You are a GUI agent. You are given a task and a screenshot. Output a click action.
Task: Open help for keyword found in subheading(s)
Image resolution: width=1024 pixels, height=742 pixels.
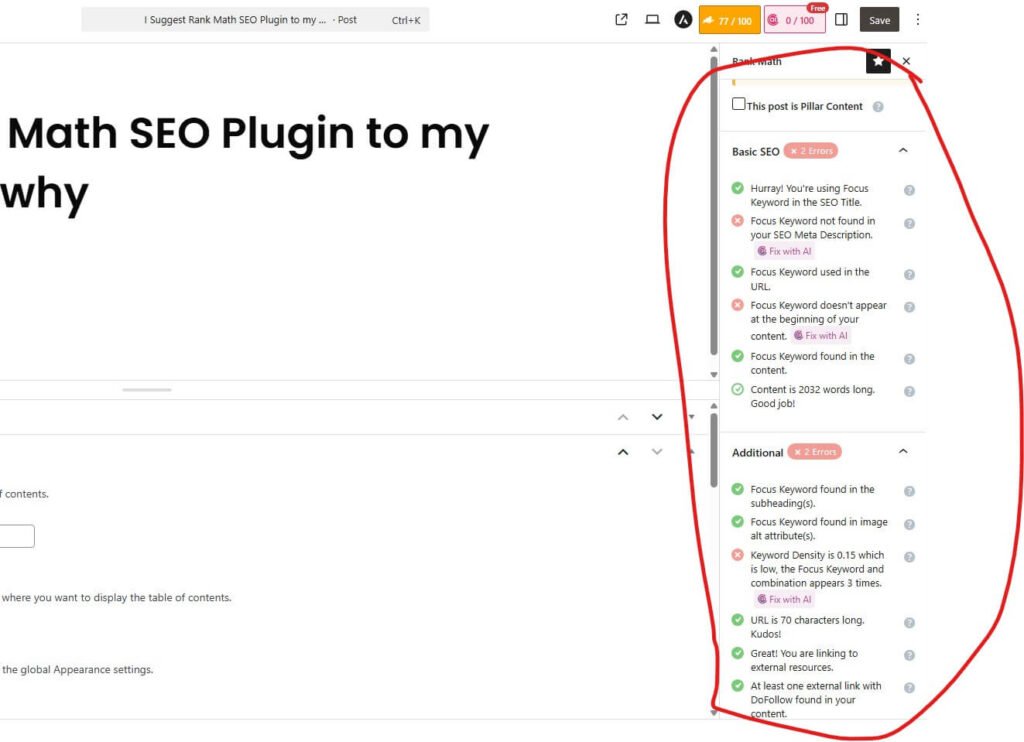[909, 491]
